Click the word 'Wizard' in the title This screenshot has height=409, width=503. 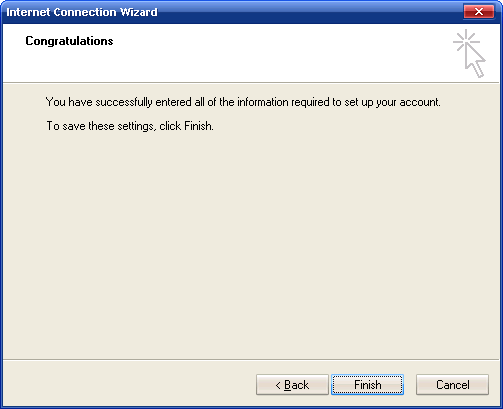(139, 12)
